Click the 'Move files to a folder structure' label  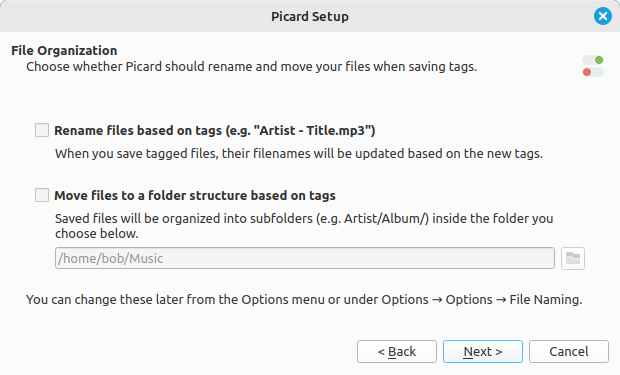point(195,195)
